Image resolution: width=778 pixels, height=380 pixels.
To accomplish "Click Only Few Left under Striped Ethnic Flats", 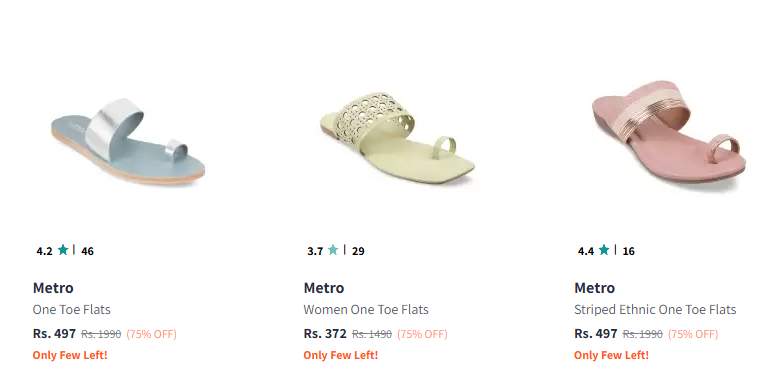I will (x=611, y=355).
